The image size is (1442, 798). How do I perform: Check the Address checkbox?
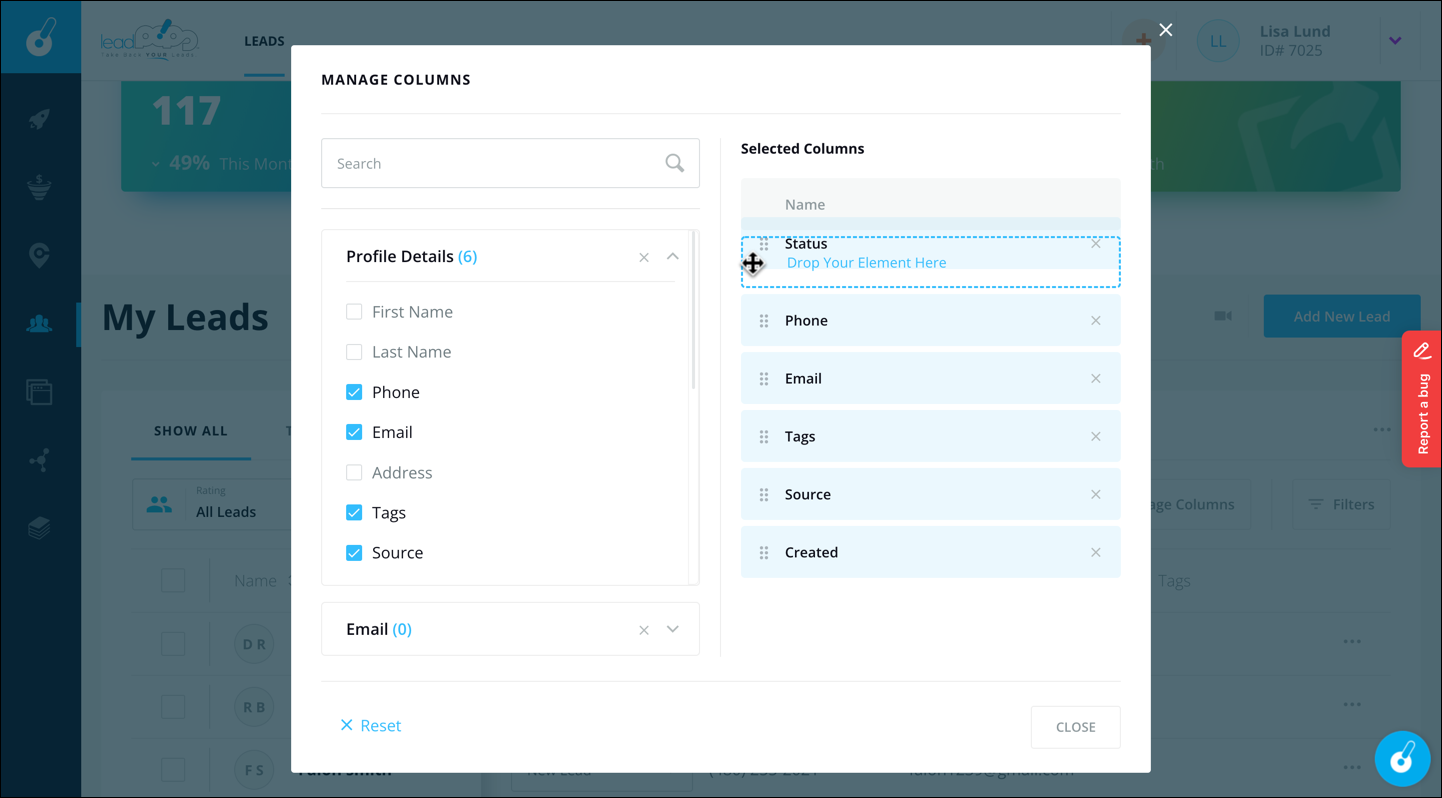pyautogui.click(x=354, y=472)
